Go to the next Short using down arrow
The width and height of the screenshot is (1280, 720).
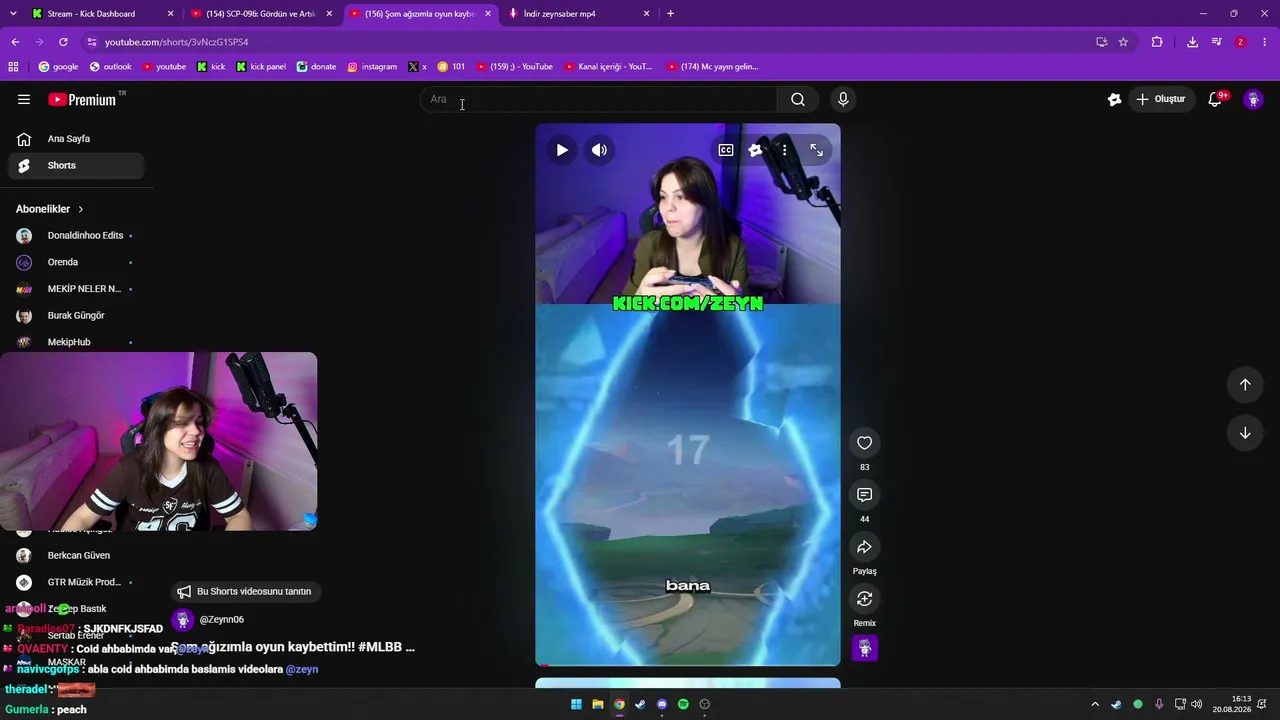(x=1245, y=433)
